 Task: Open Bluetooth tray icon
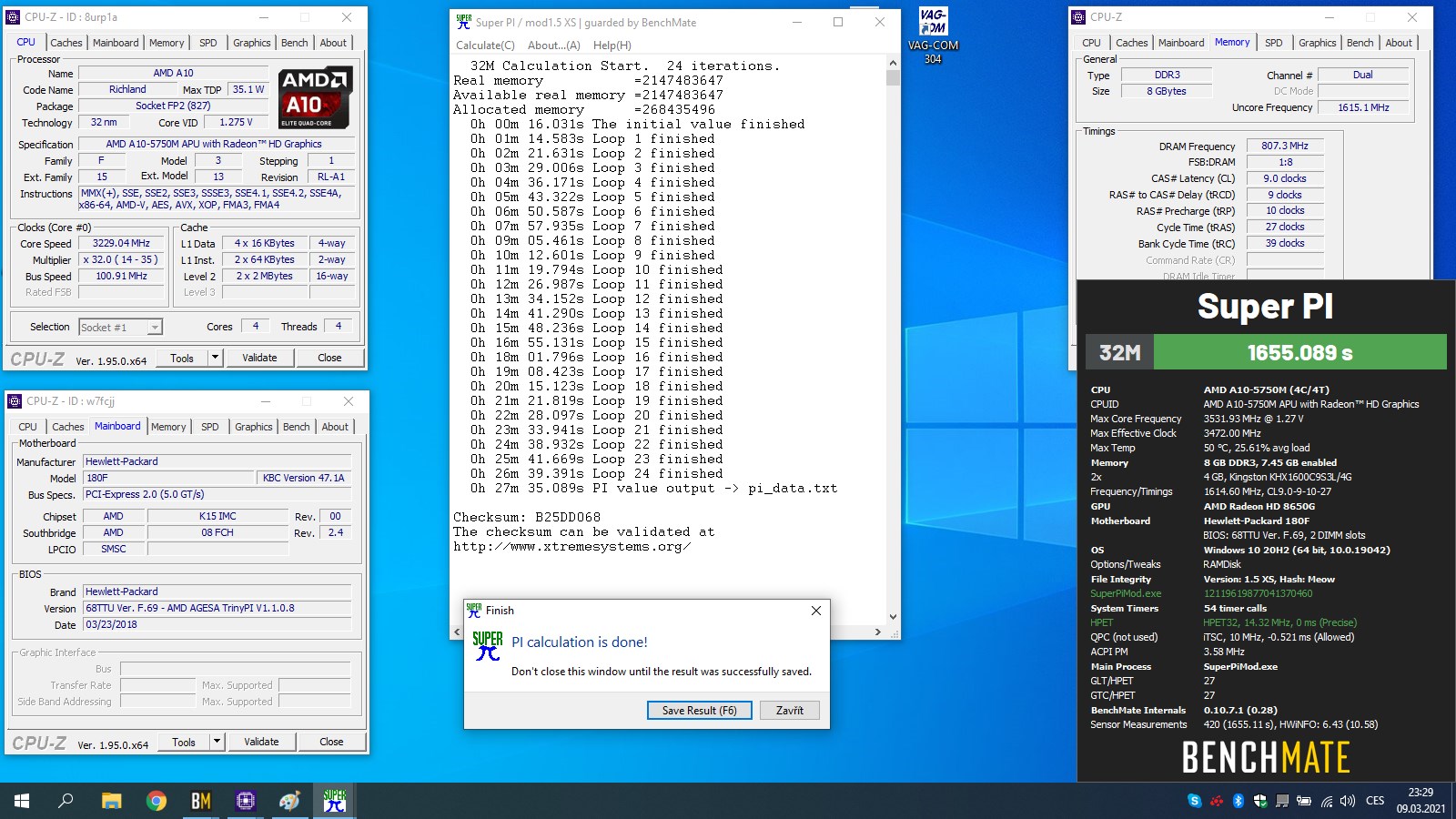(1239, 801)
